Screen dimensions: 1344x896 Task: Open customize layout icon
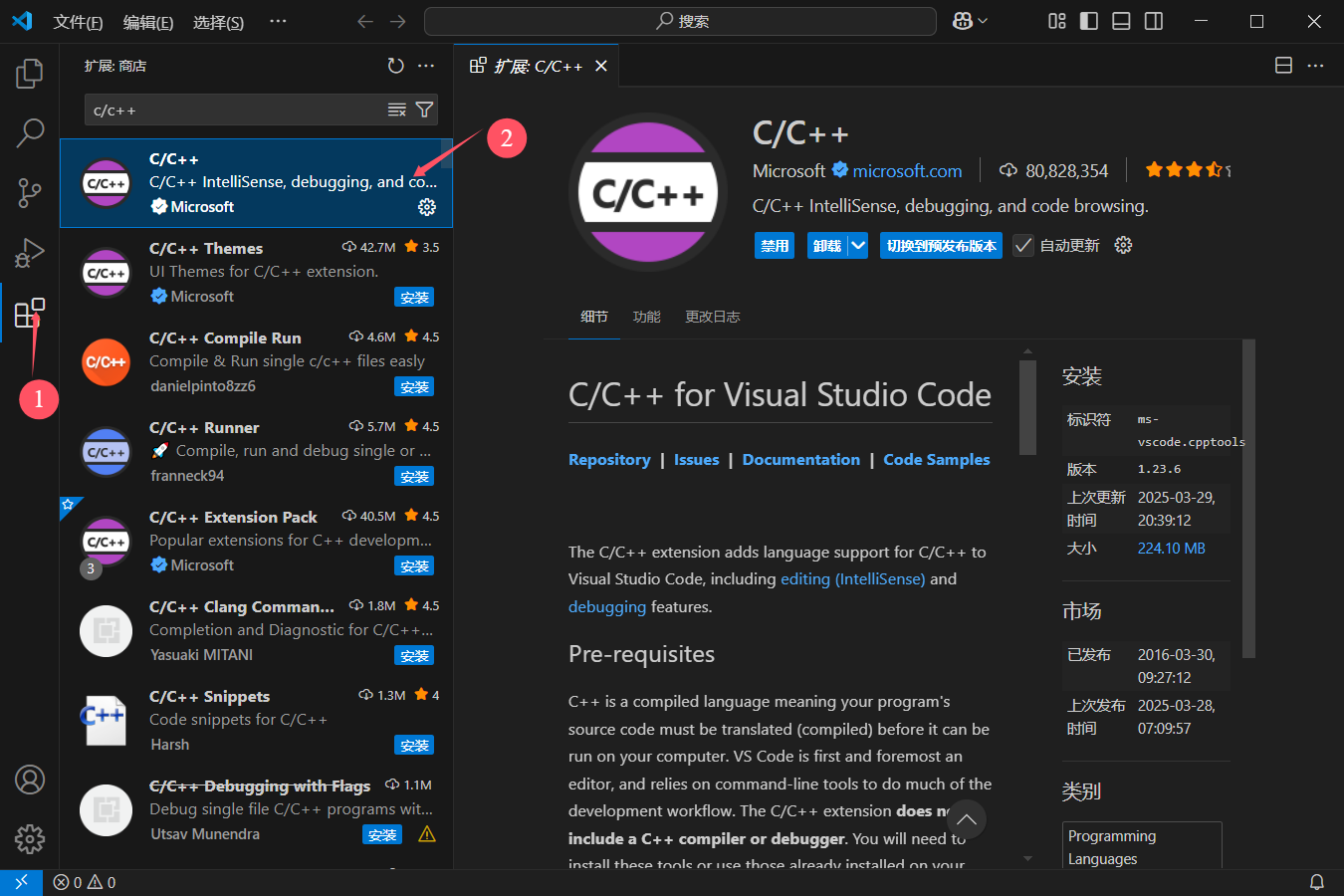1057,21
